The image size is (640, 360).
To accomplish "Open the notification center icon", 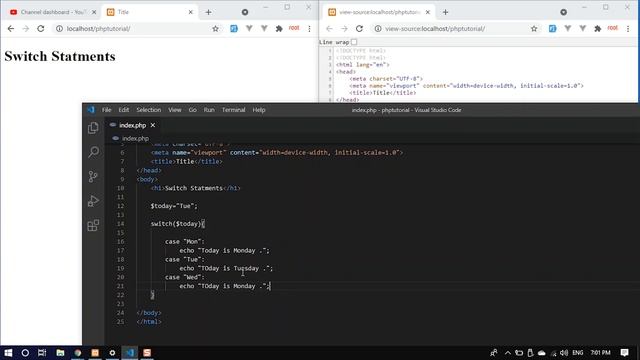I will point(624,353).
